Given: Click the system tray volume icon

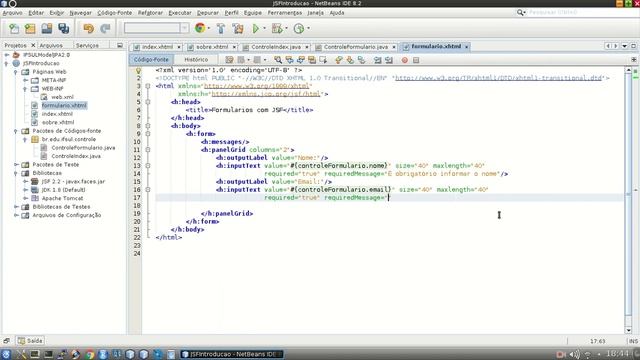Looking at the screenshot, I should point(574,354).
